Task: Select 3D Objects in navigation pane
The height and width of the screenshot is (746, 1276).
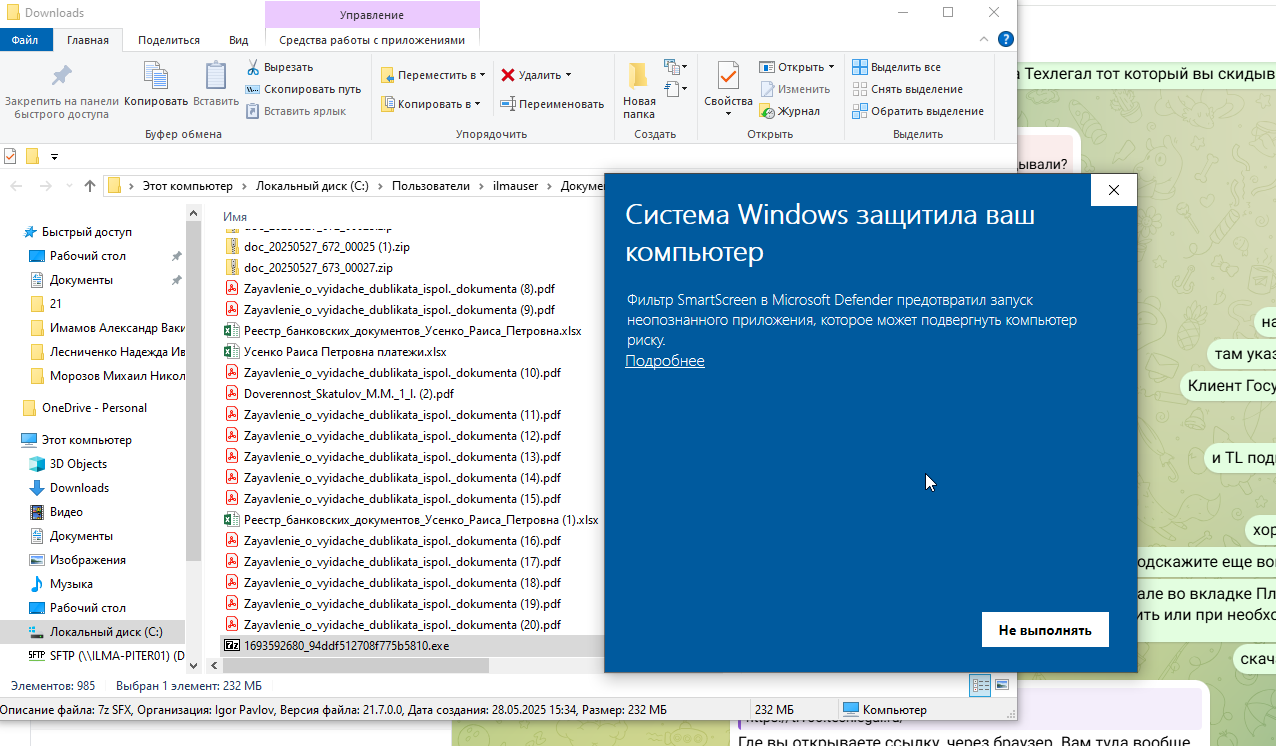Action: [x=78, y=464]
